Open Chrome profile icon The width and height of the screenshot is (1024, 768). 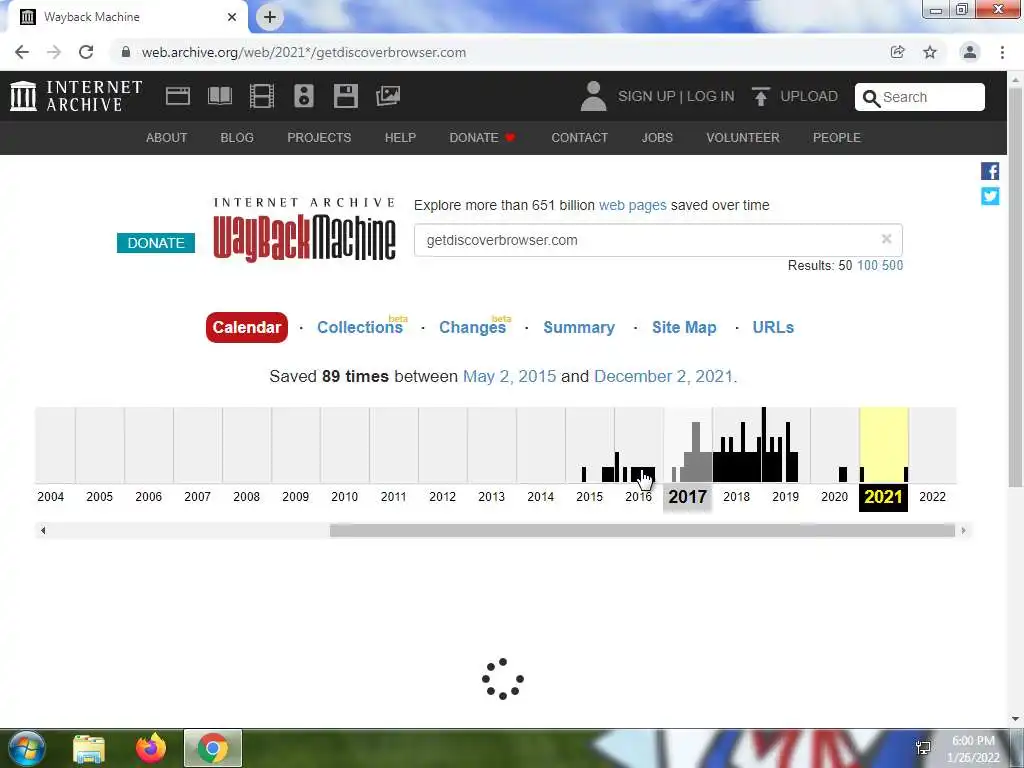pos(970,52)
